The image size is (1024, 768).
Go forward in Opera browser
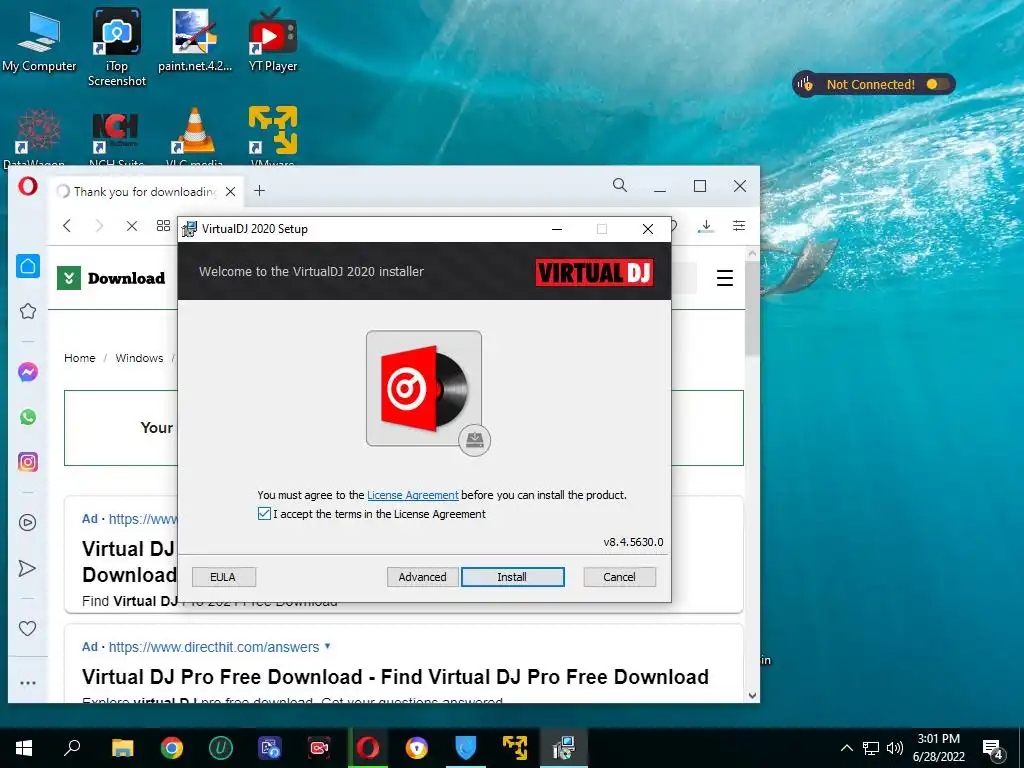point(99,225)
